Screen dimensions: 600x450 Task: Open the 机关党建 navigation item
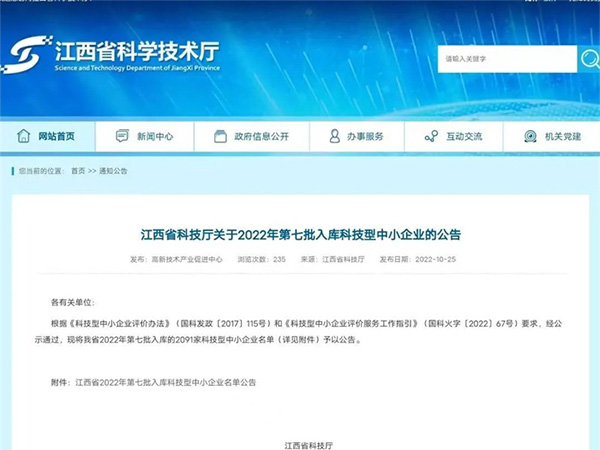[562, 136]
